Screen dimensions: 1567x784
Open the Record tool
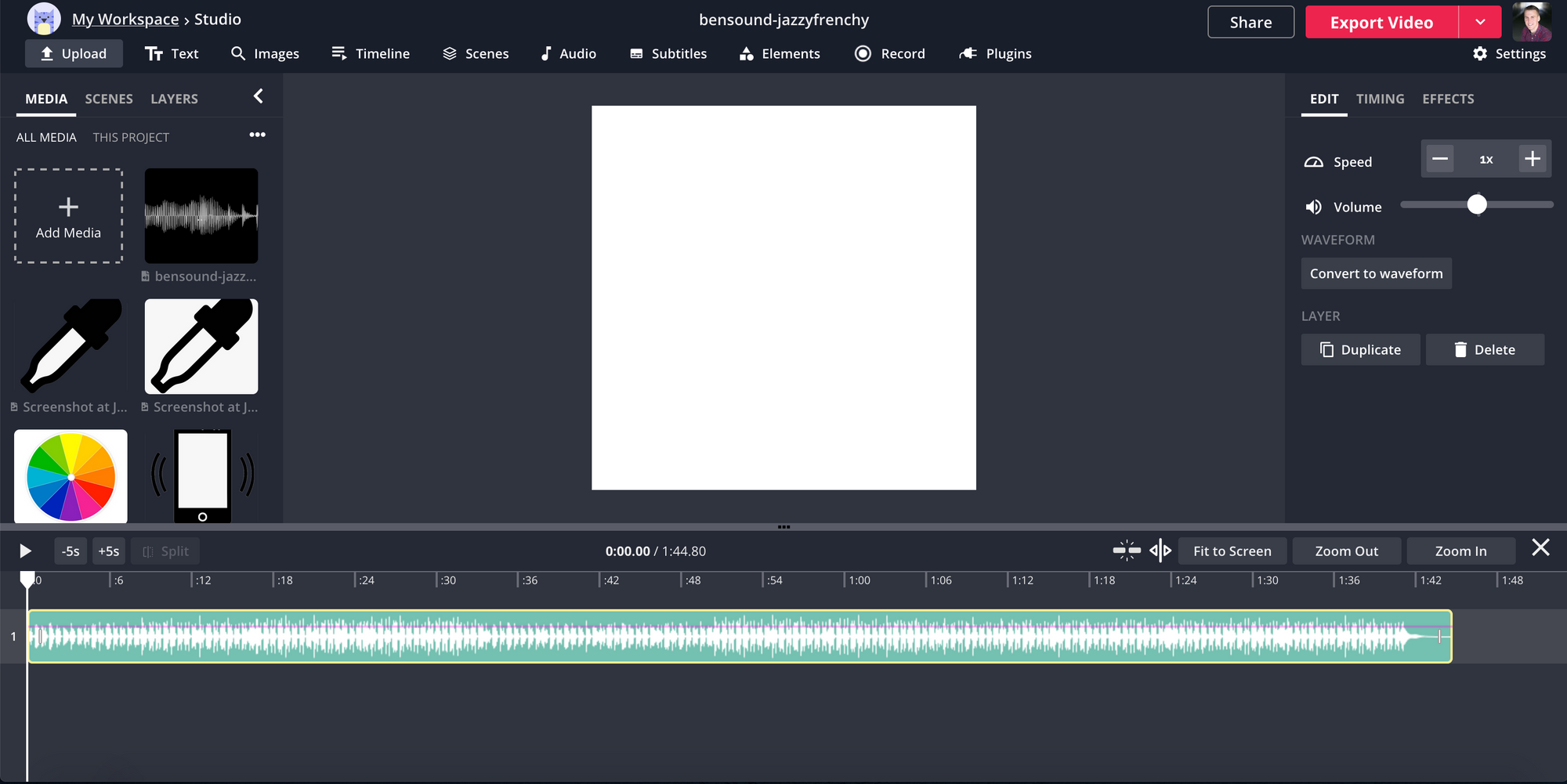click(890, 53)
